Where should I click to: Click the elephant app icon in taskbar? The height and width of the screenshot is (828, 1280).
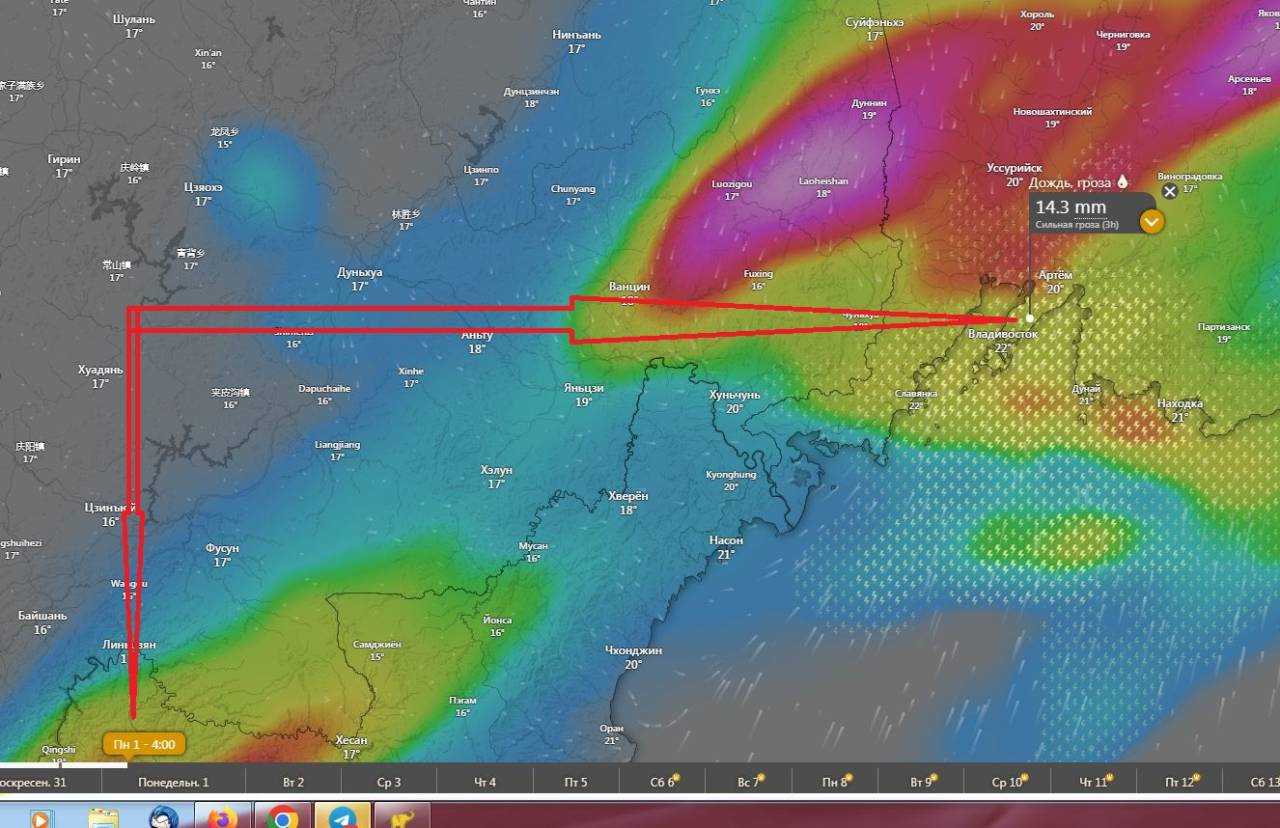pyautogui.click(x=402, y=817)
